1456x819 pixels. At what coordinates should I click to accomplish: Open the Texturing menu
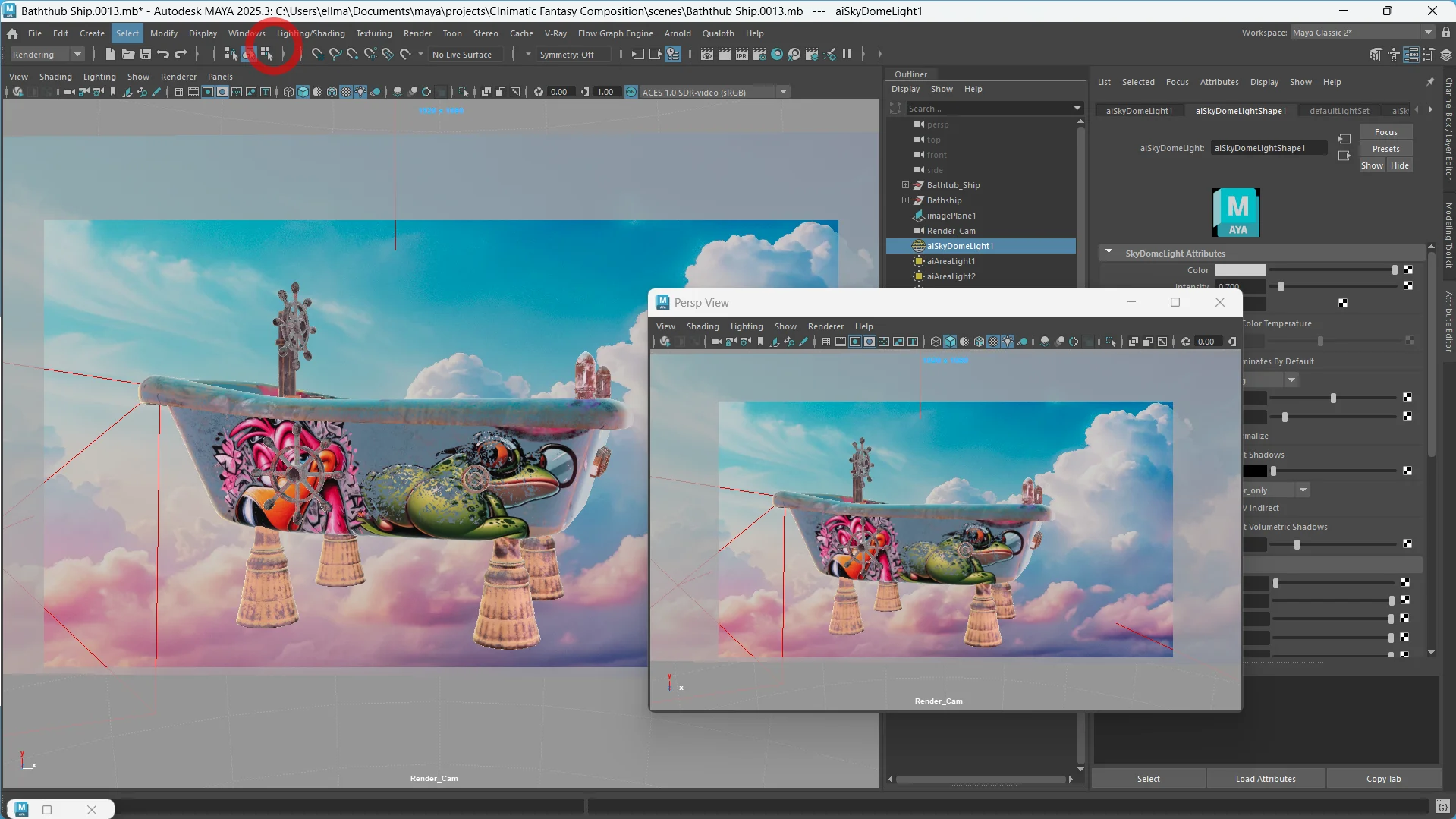coord(374,33)
